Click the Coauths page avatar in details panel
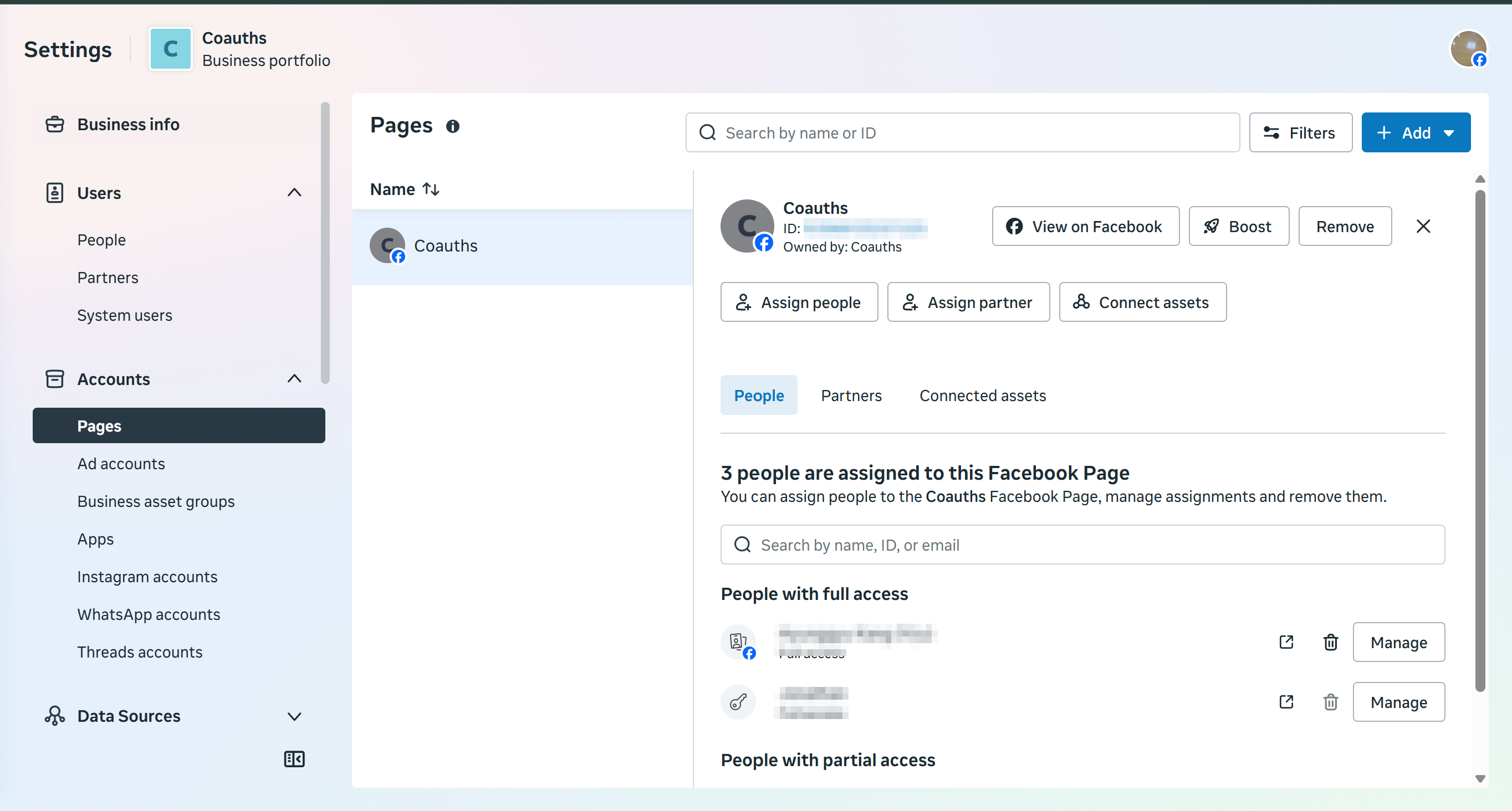Screen dimensions: 1512x811 coord(747,226)
